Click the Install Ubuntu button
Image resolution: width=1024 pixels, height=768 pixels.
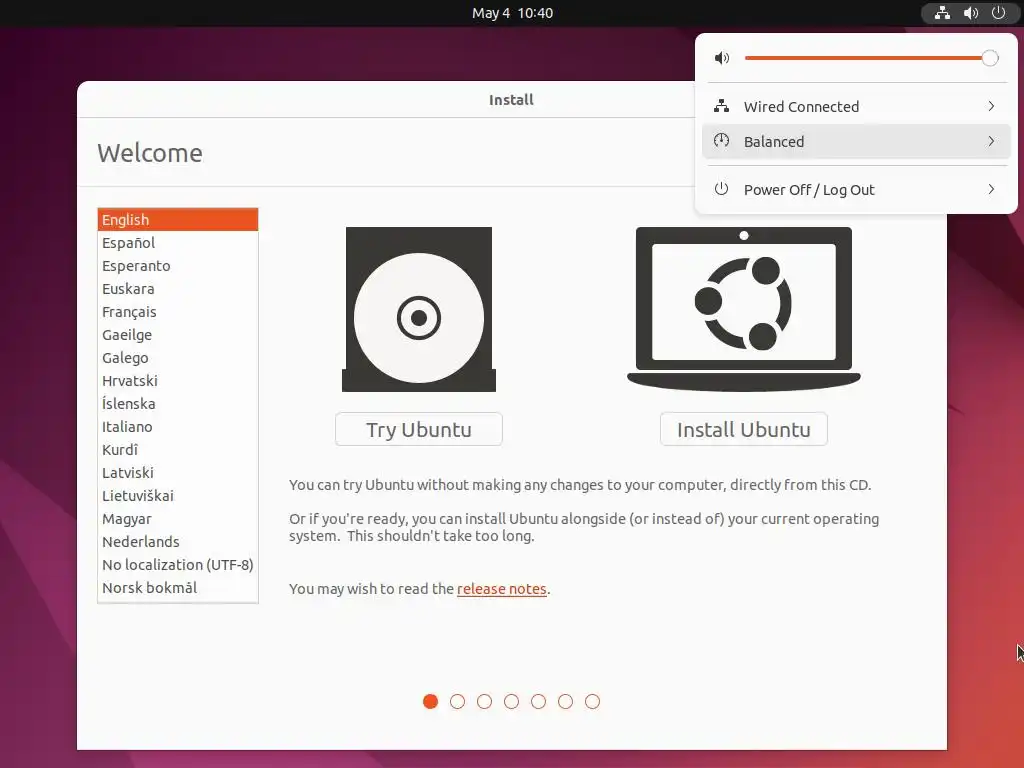(744, 429)
